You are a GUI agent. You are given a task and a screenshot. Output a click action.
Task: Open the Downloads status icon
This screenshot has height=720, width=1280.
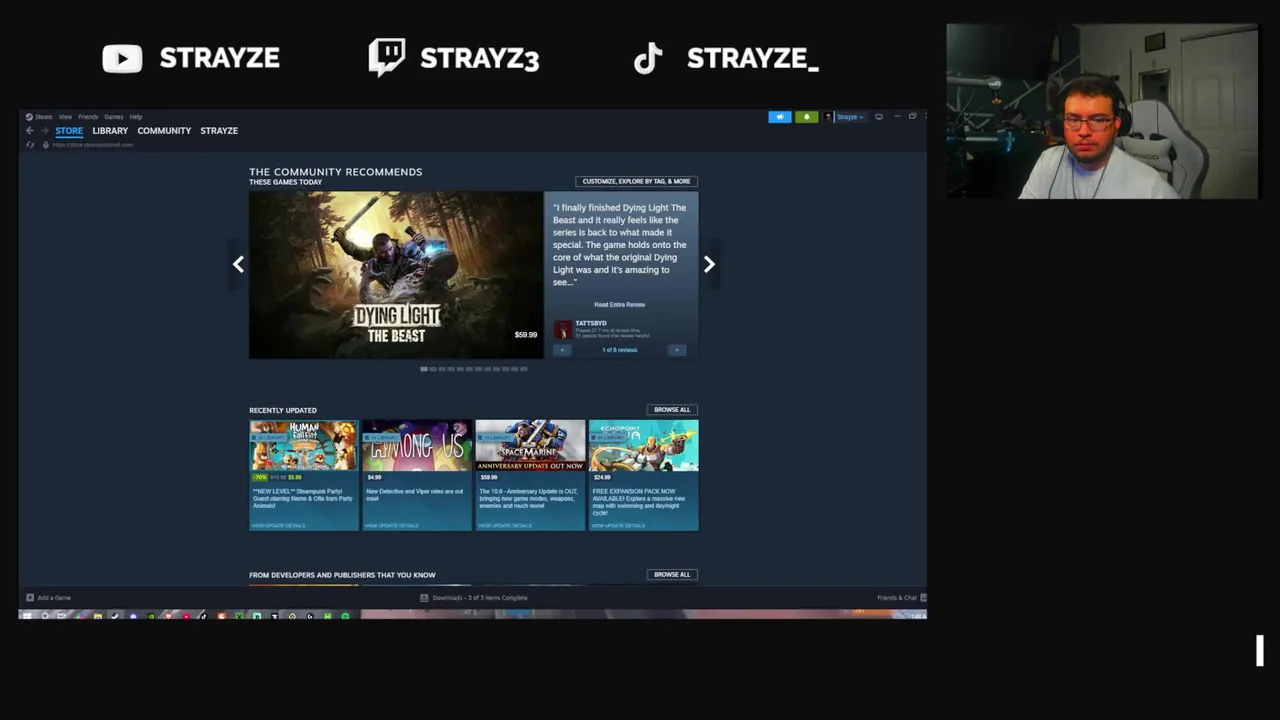coord(425,598)
